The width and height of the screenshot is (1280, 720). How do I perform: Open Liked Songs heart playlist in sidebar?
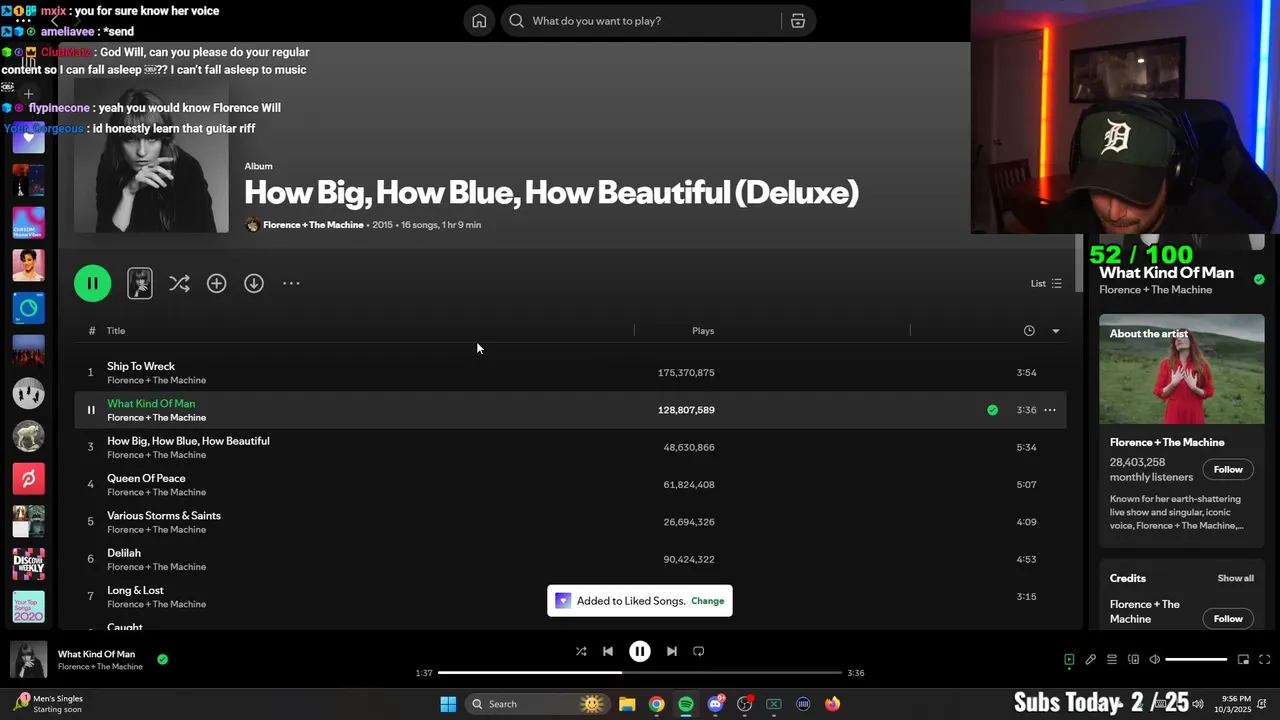(28, 137)
